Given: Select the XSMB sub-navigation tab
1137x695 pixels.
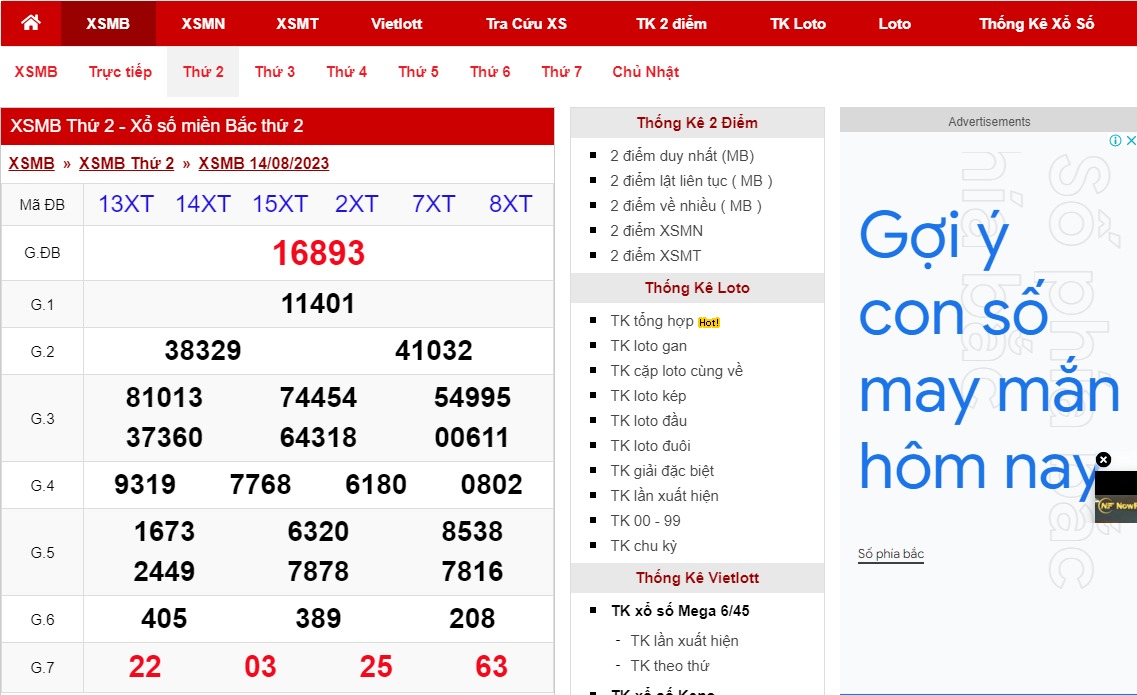Looking at the screenshot, I should pyautogui.click(x=36, y=72).
